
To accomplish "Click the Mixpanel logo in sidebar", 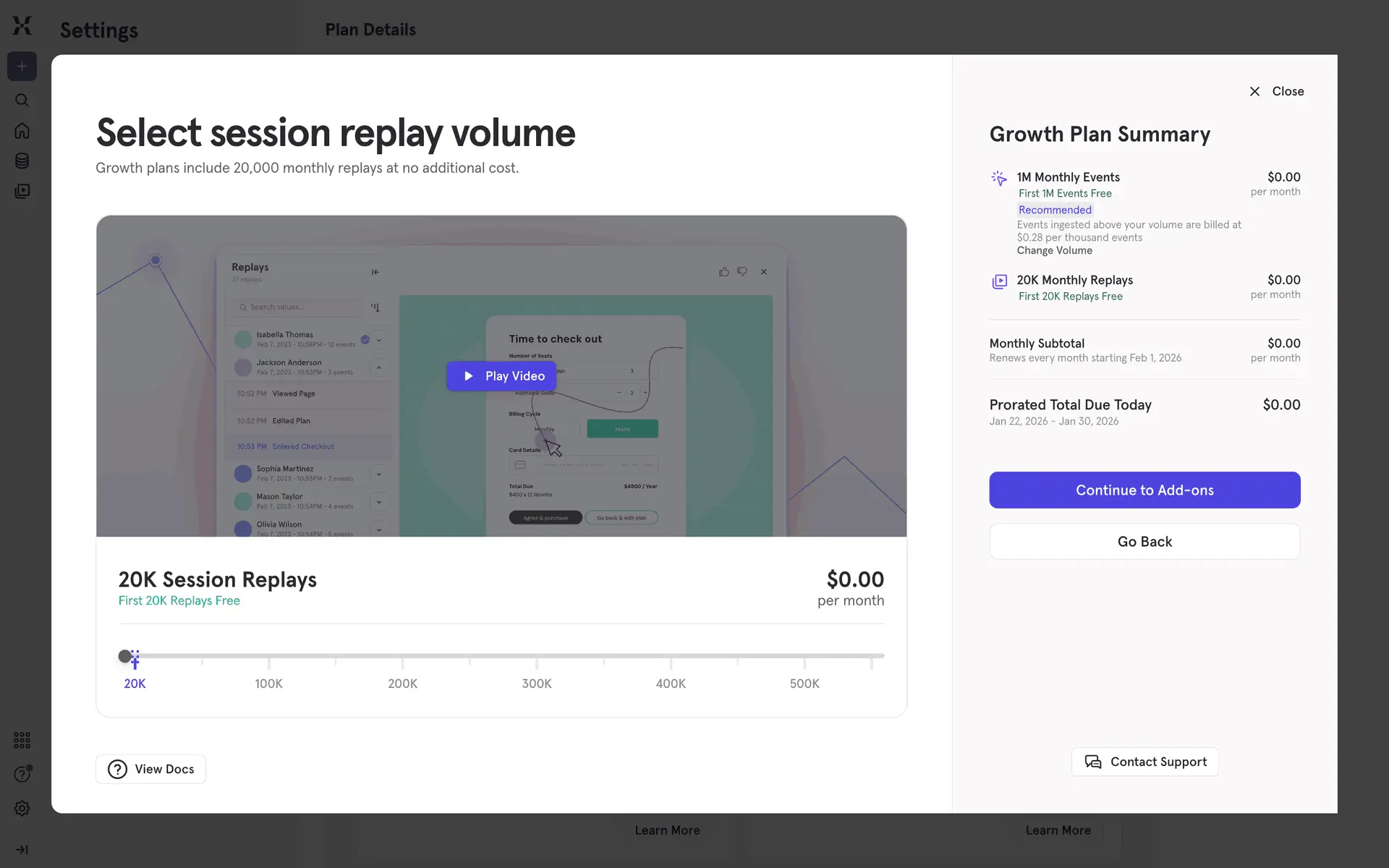I will pos(22,26).
